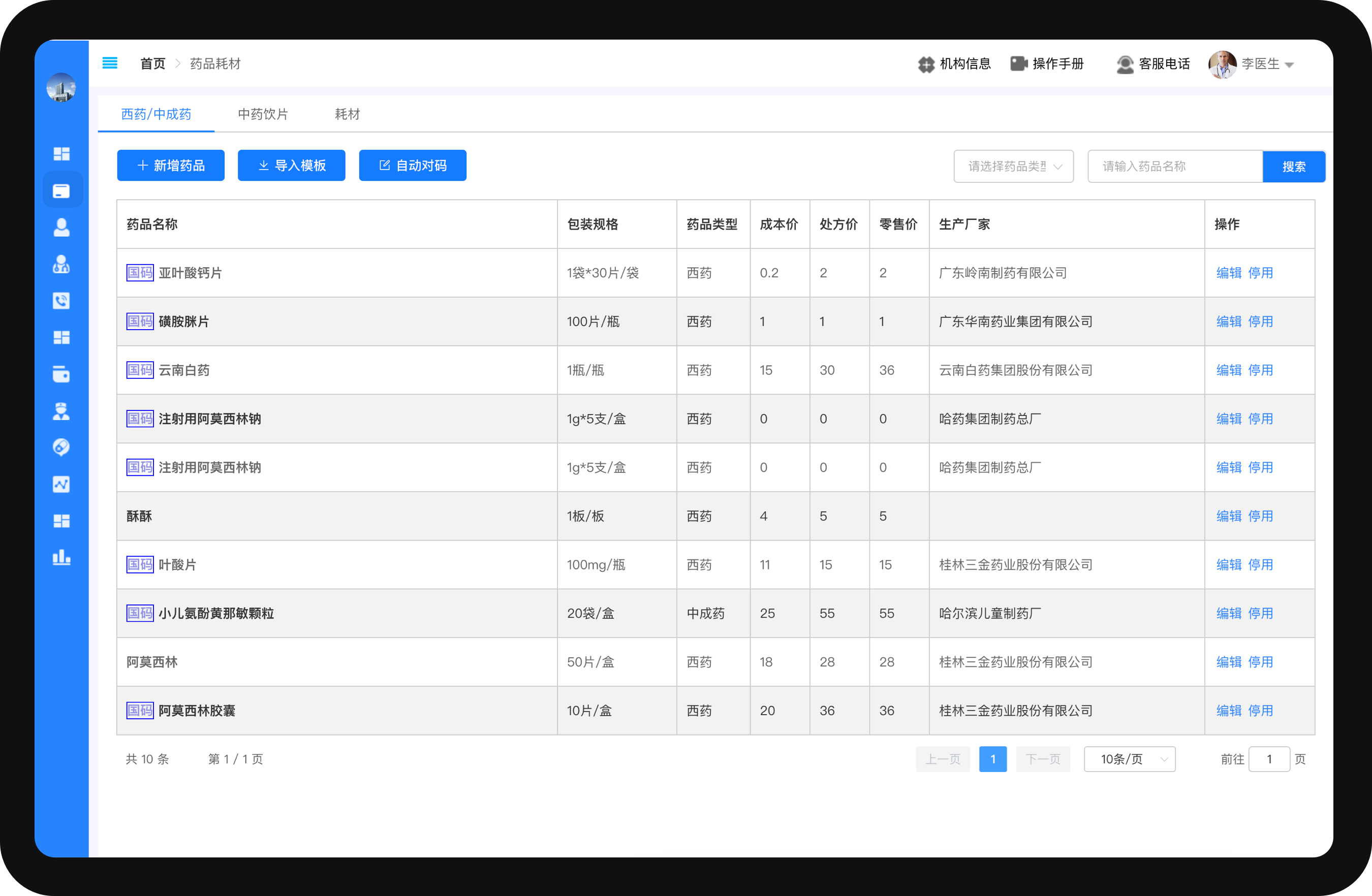Switch to the 中药饮片 tab

(263, 114)
